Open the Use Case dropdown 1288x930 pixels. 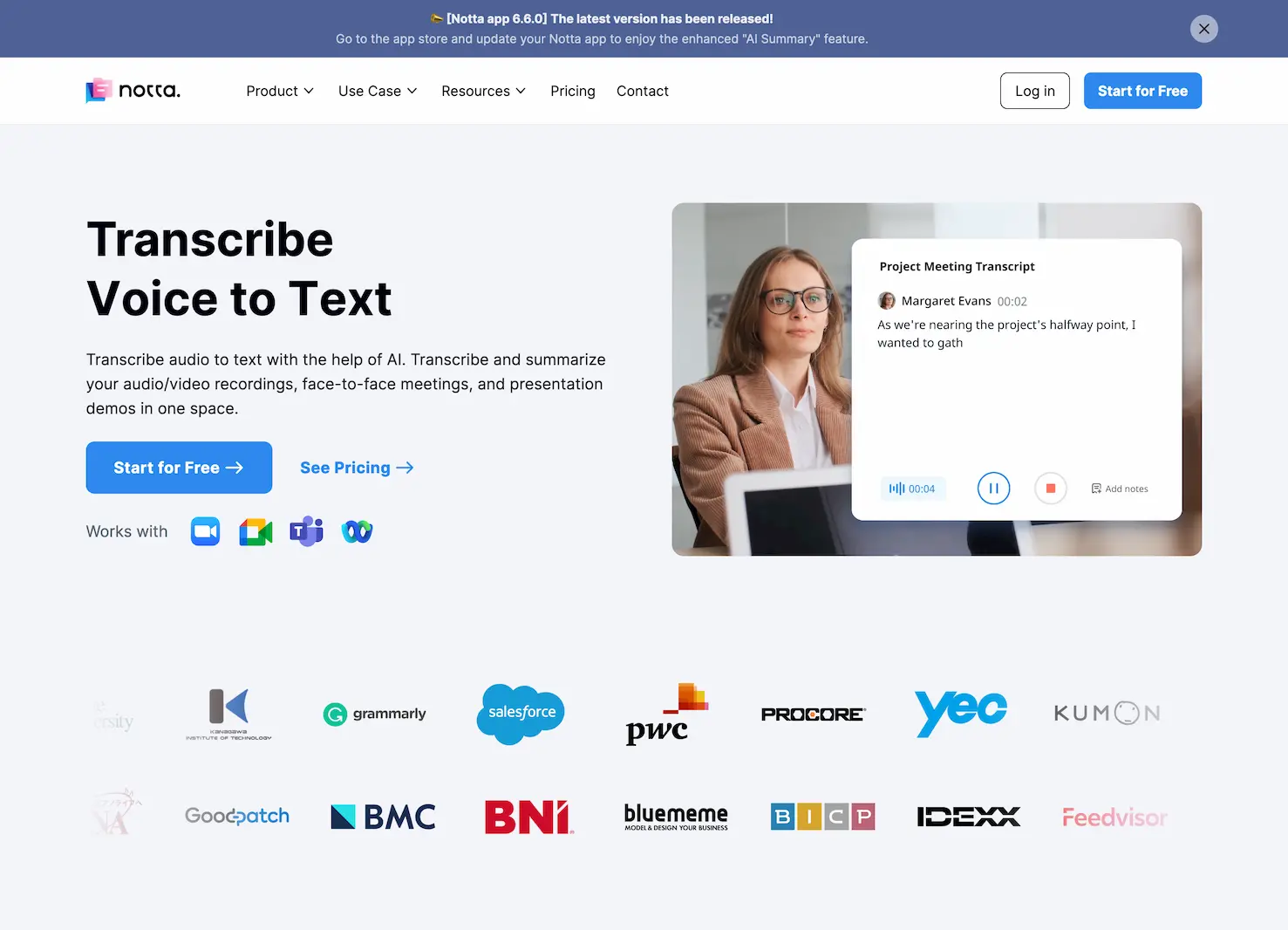pos(378,91)
